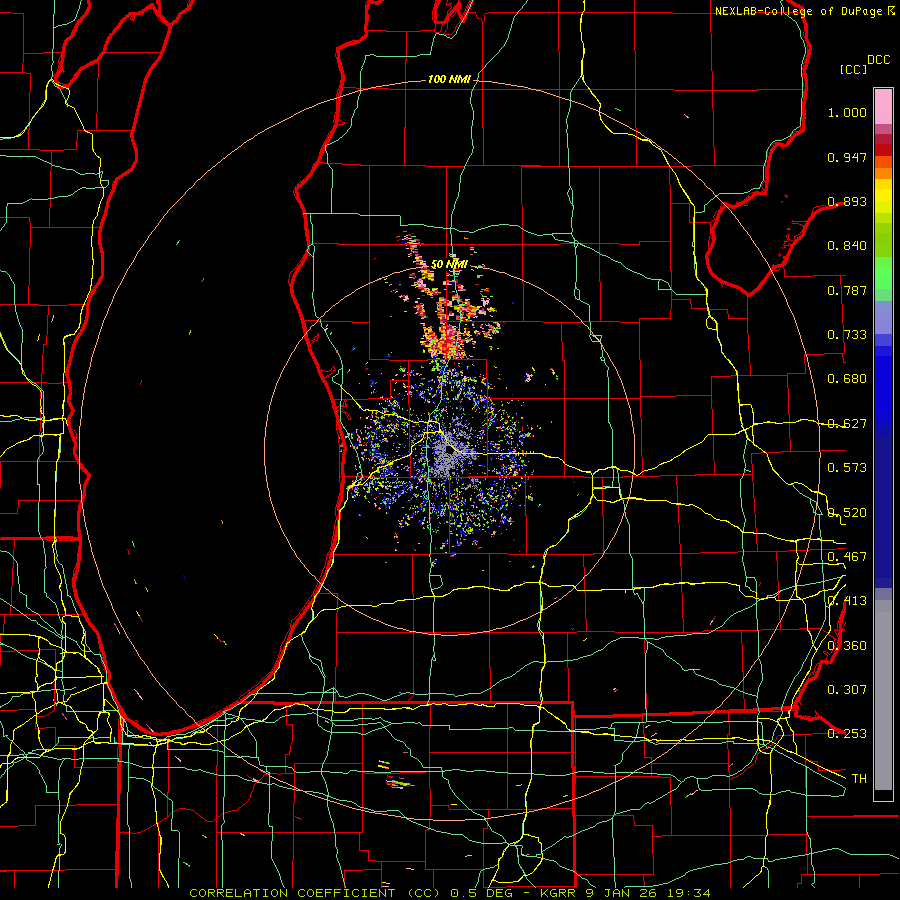Pick the bright green segment of the color scale

(x=883, y=273)
